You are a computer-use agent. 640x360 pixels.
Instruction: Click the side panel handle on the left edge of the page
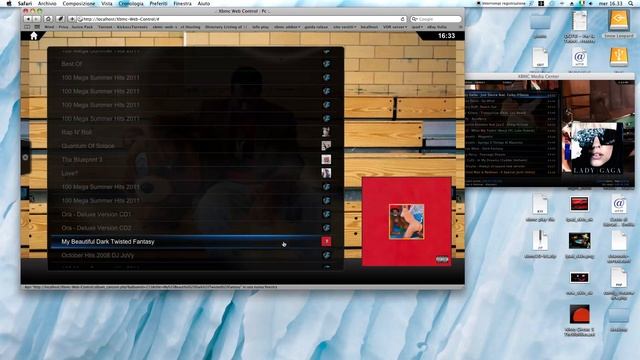[x=25, y=157]
